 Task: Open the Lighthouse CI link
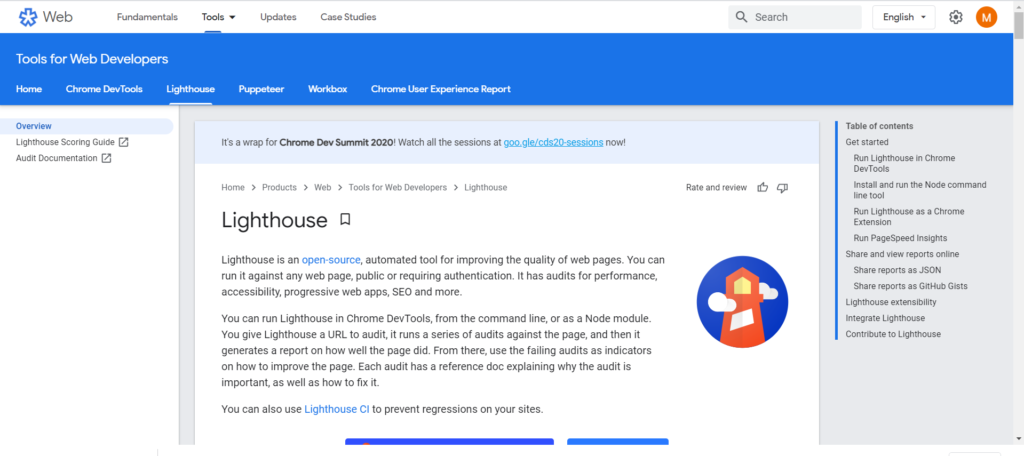[x=337, y=410]
